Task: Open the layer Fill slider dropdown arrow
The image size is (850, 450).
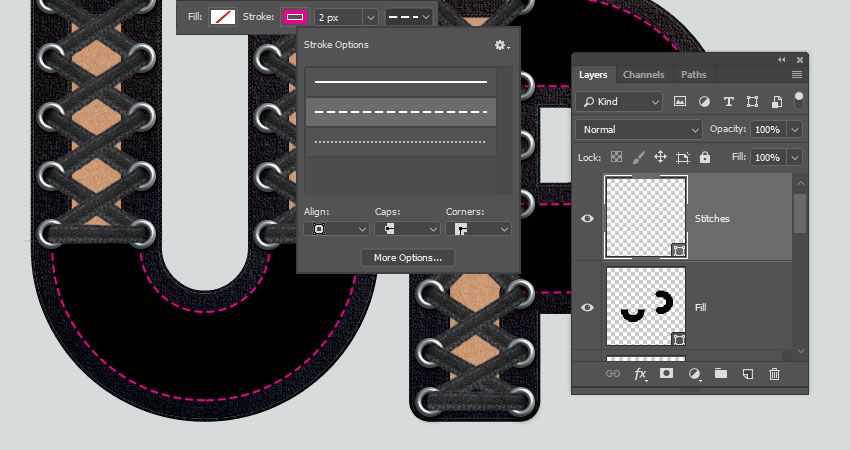Action: coord(795,157)
